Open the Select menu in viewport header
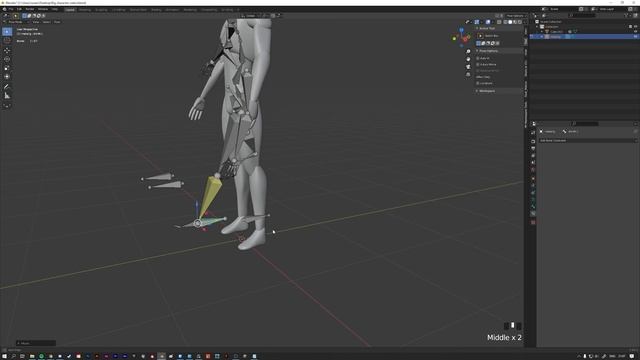Screen dimensions: 640x360 (47, 22)
